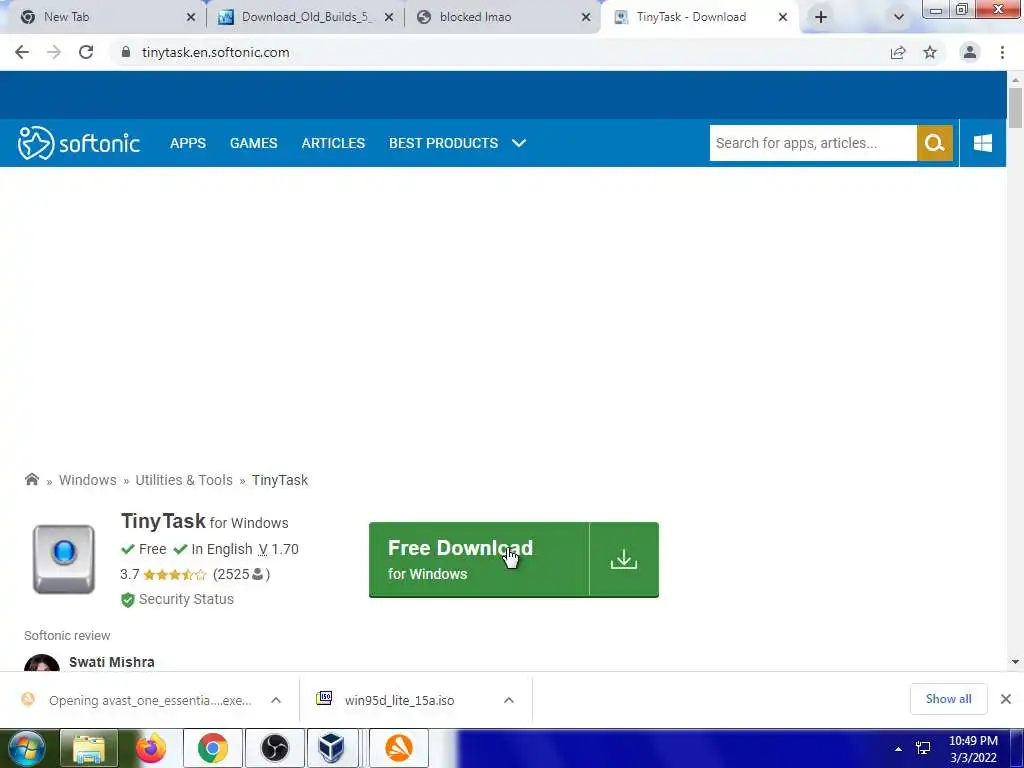Click the network tray icon
The height and width of the screenshot is (768, 1024).
pos(923,748)
